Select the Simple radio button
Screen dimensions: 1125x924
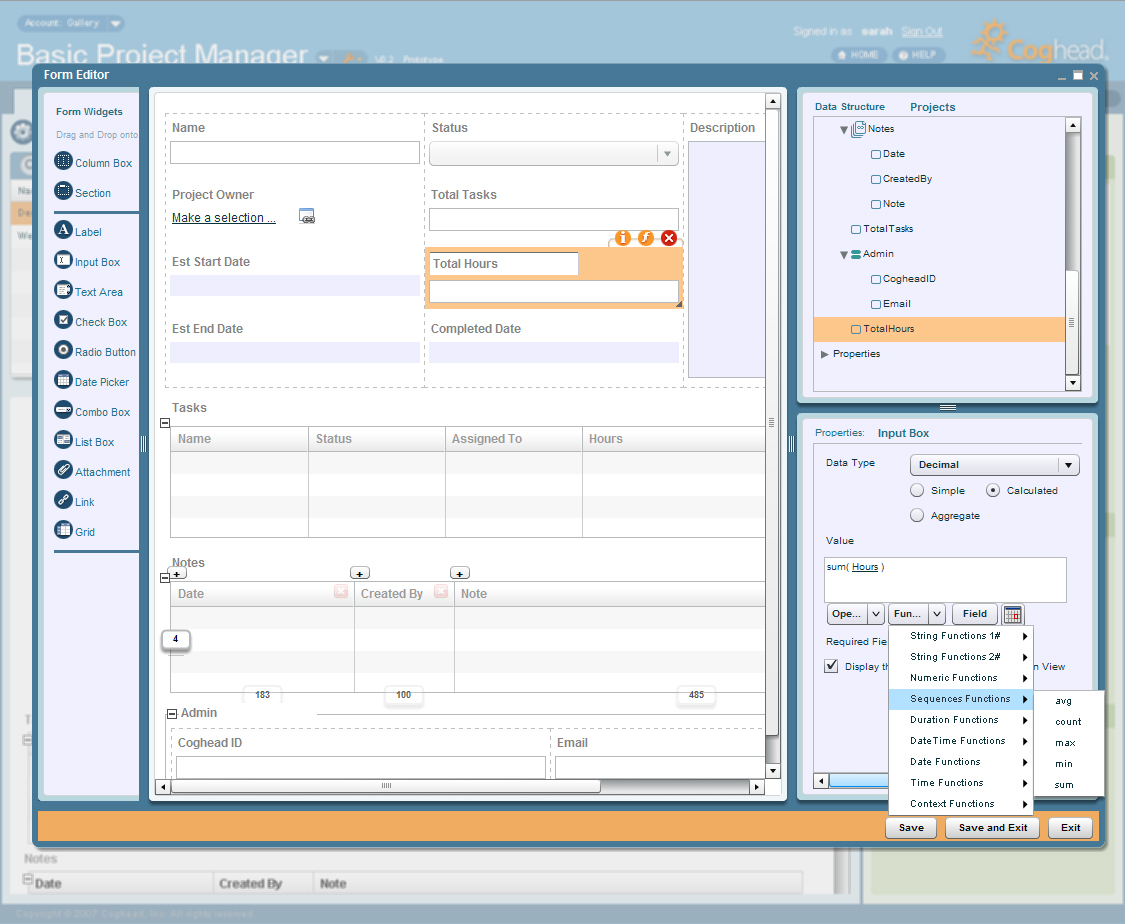pyautogui.click(x=917, y=491)
